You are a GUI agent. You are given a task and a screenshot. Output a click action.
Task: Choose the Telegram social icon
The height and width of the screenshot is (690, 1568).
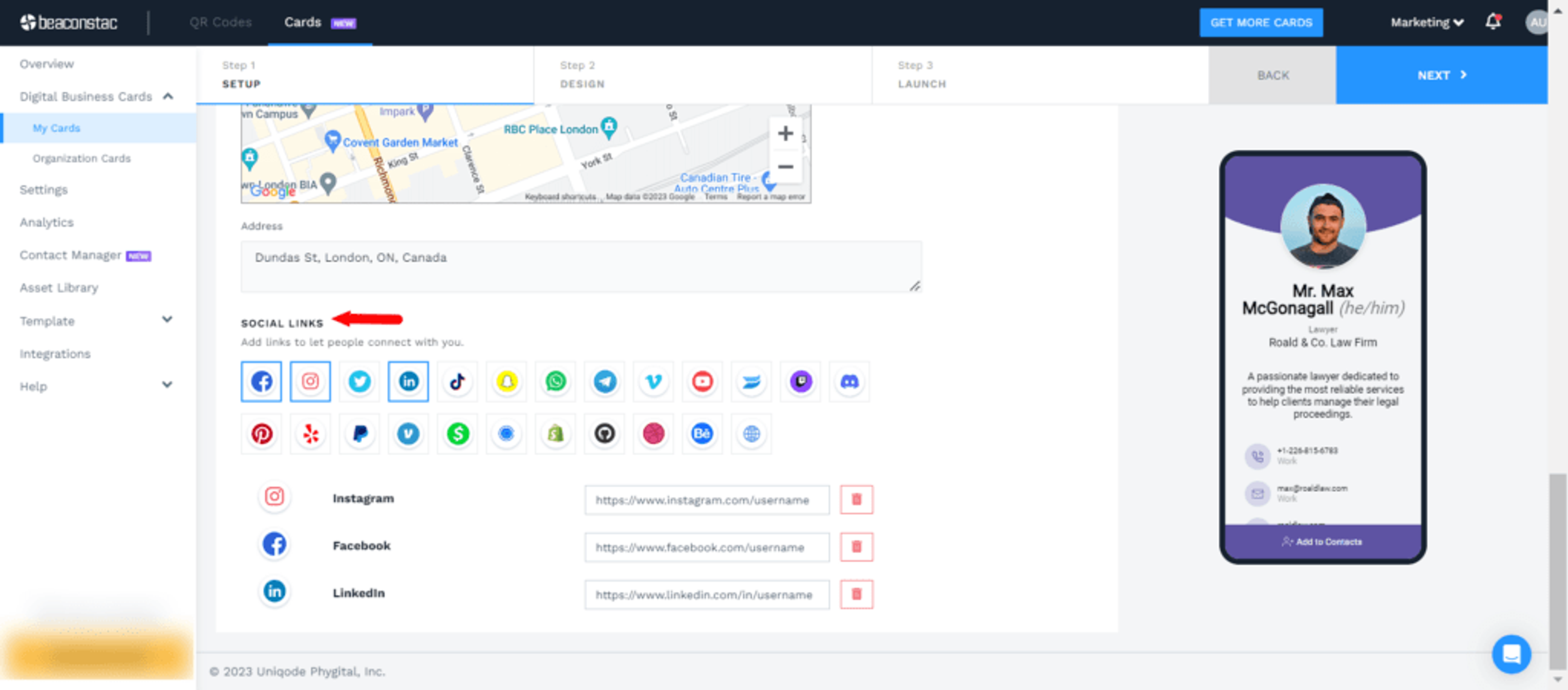(604, 382)
